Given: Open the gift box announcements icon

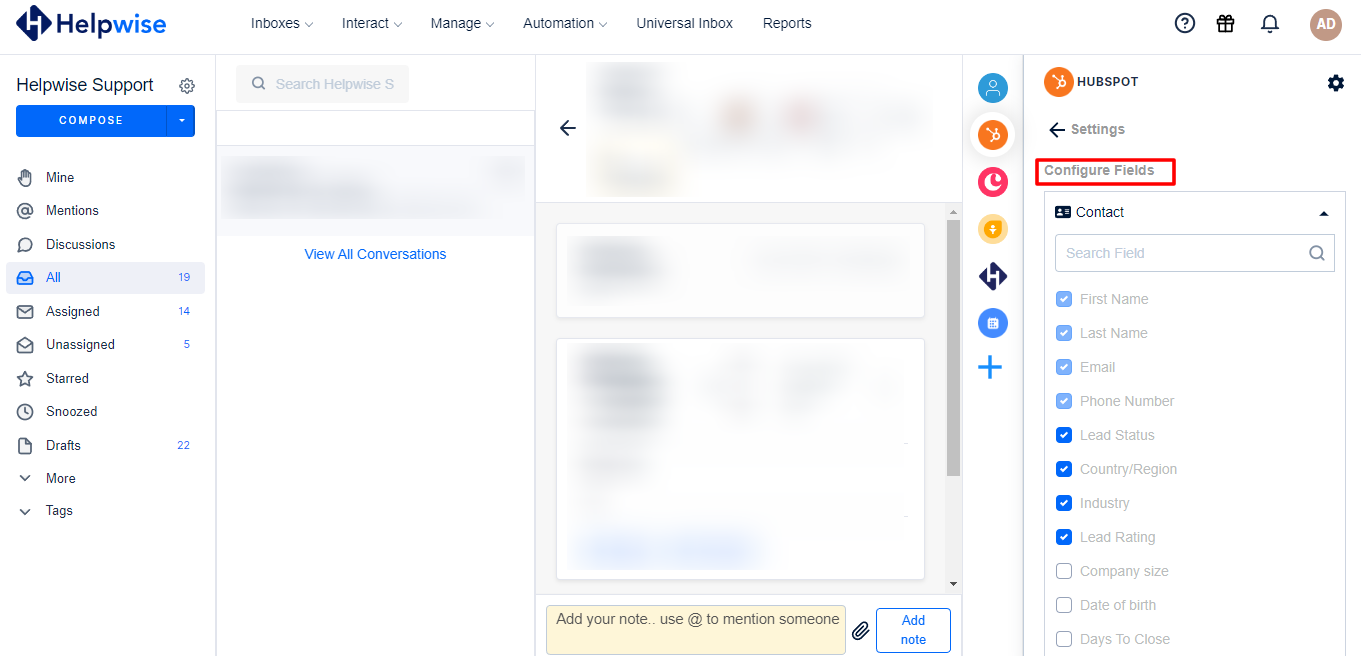Looking at the screenshot, I should (1225, 22).
